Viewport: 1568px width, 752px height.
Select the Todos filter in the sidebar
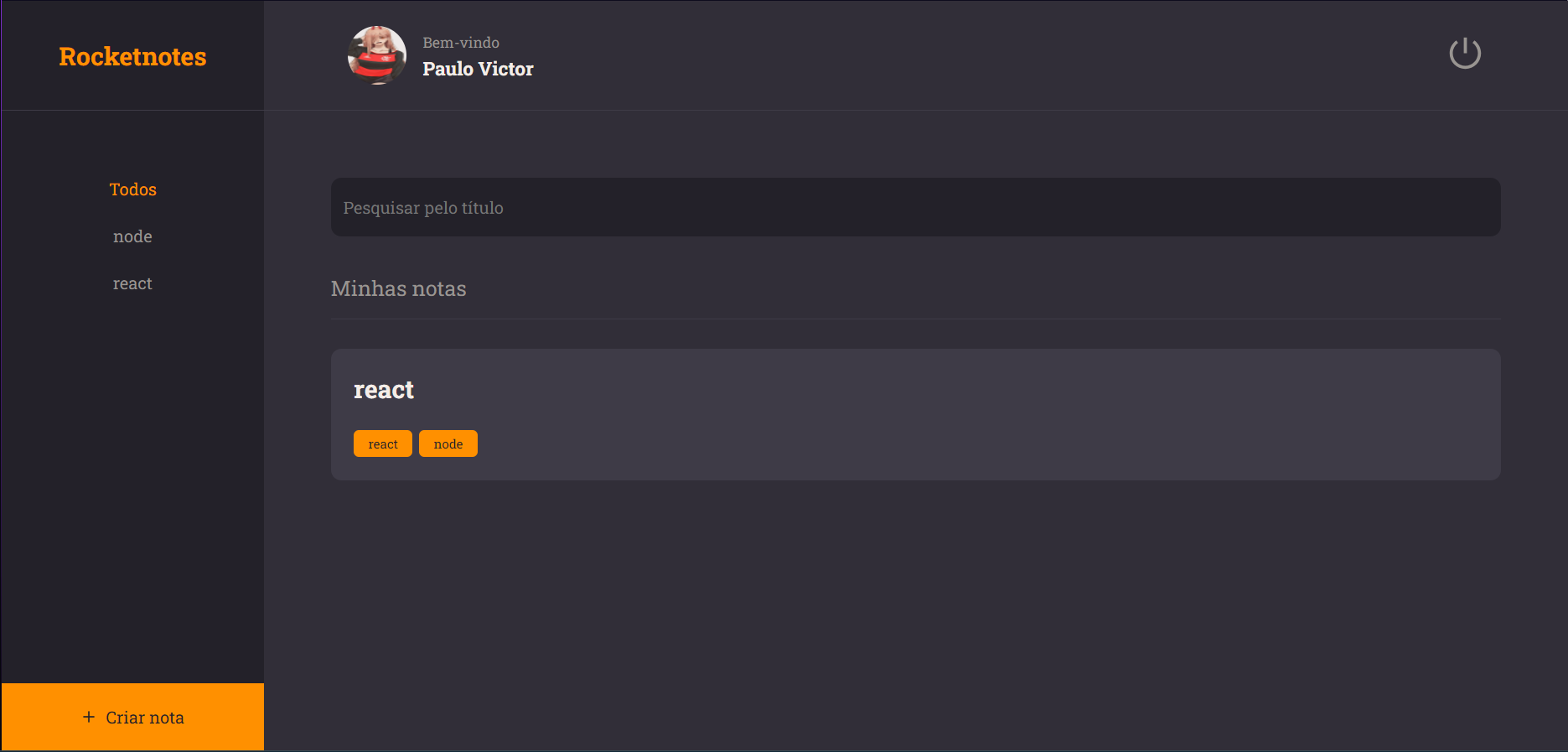132,189
